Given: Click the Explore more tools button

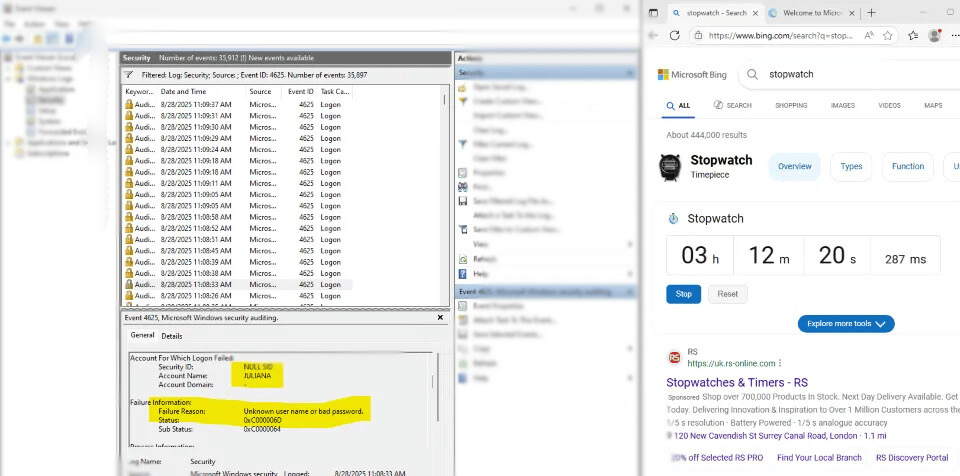Looking at the screenshot, I should point(846,324).
